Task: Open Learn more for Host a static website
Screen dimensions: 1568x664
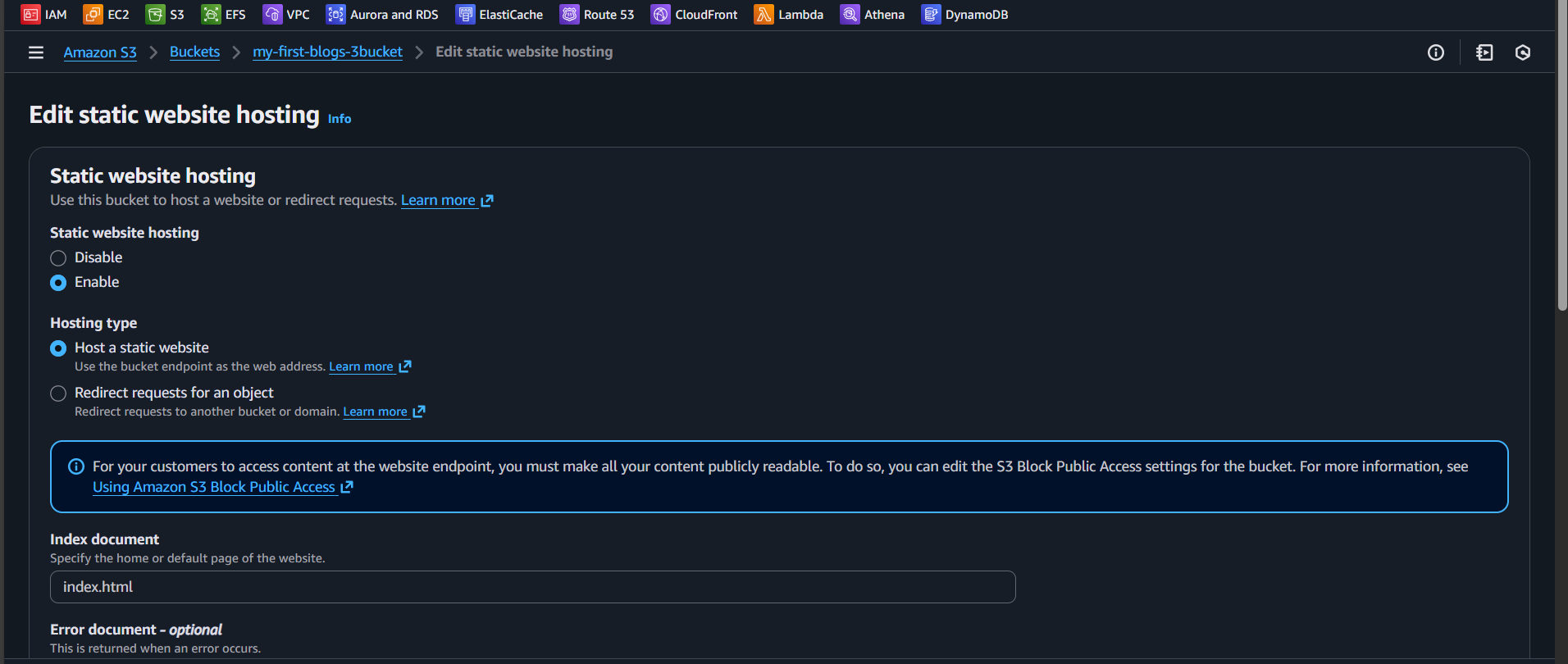Action: tap(370, 366)
